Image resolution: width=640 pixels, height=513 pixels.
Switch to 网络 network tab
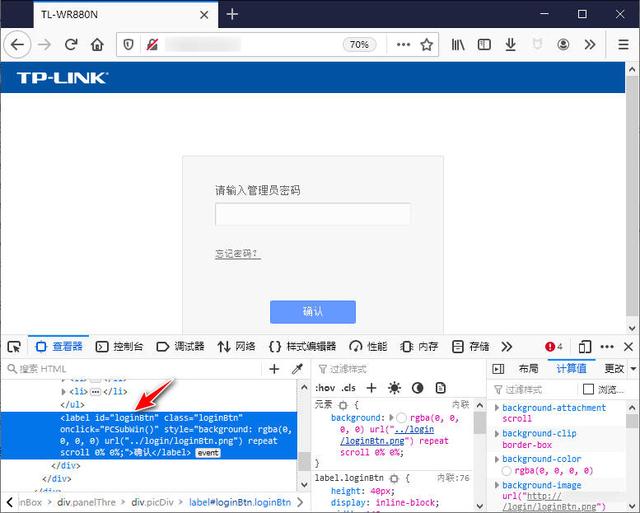click(236, 347)
